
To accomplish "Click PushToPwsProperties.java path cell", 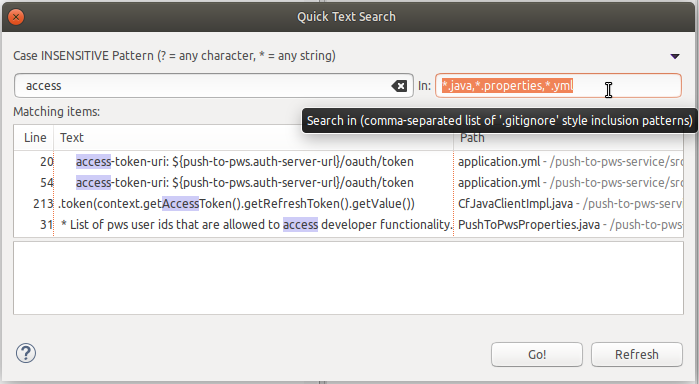I will [570, 224].
